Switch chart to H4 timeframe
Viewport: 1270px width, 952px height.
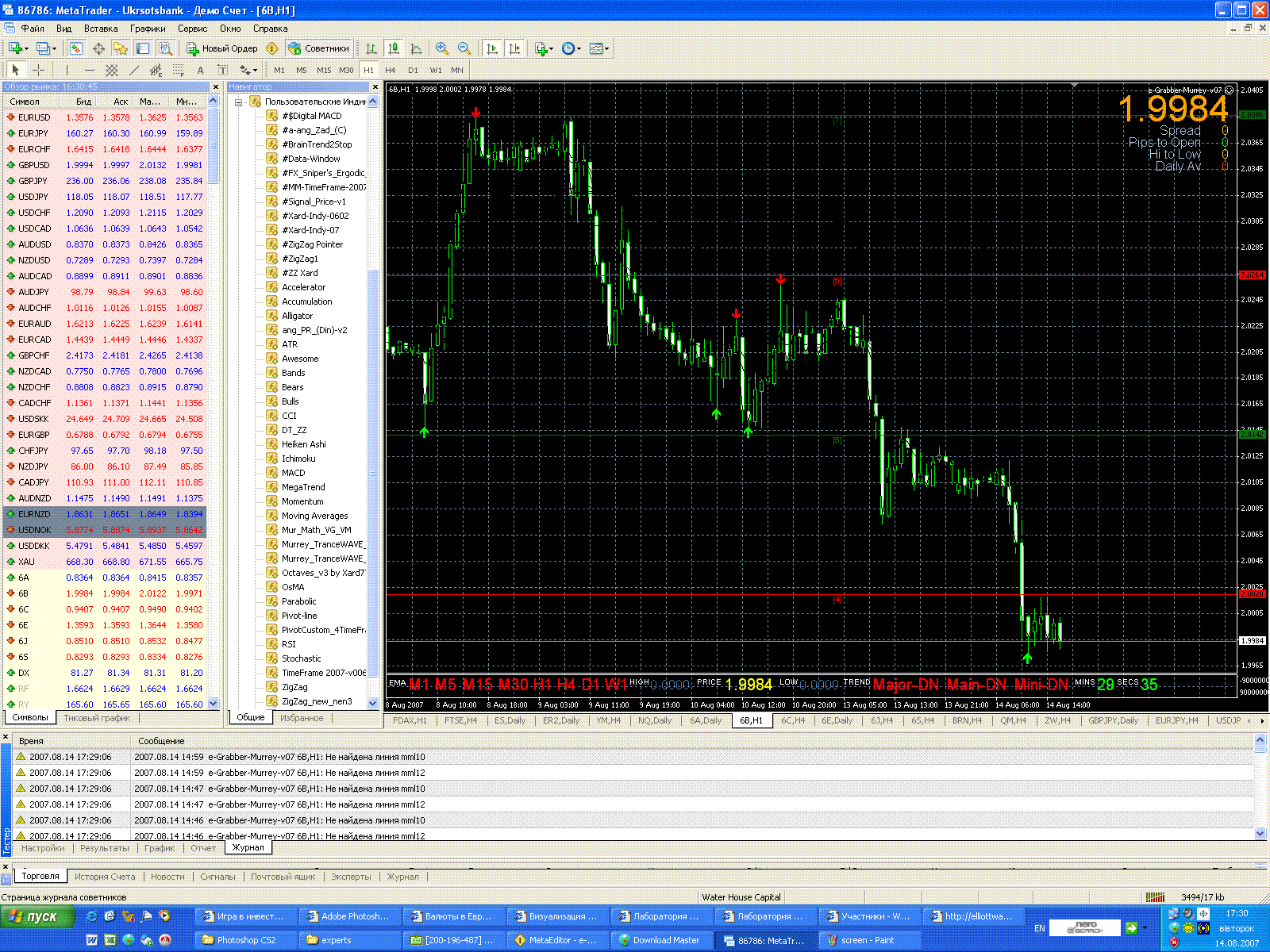[391, 70]
